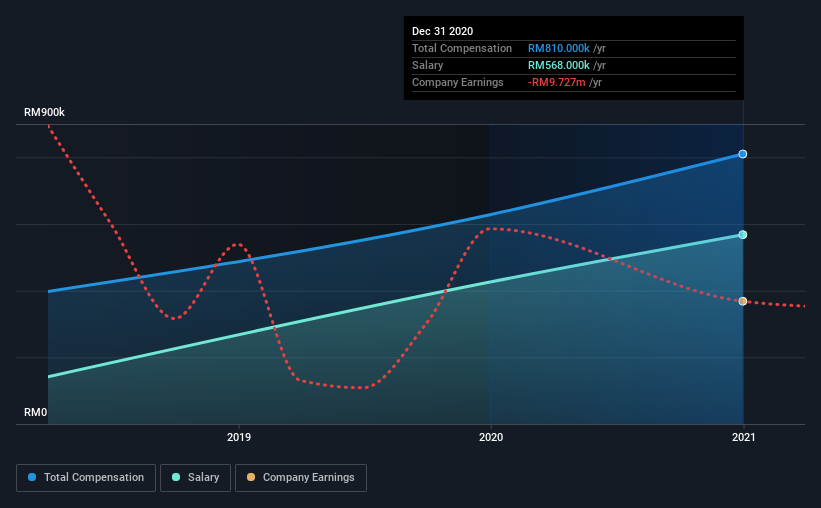The height and width of the screenshot is (508, 821).
Task: Toggle the Company Earnings legend button
Action: 301,478
